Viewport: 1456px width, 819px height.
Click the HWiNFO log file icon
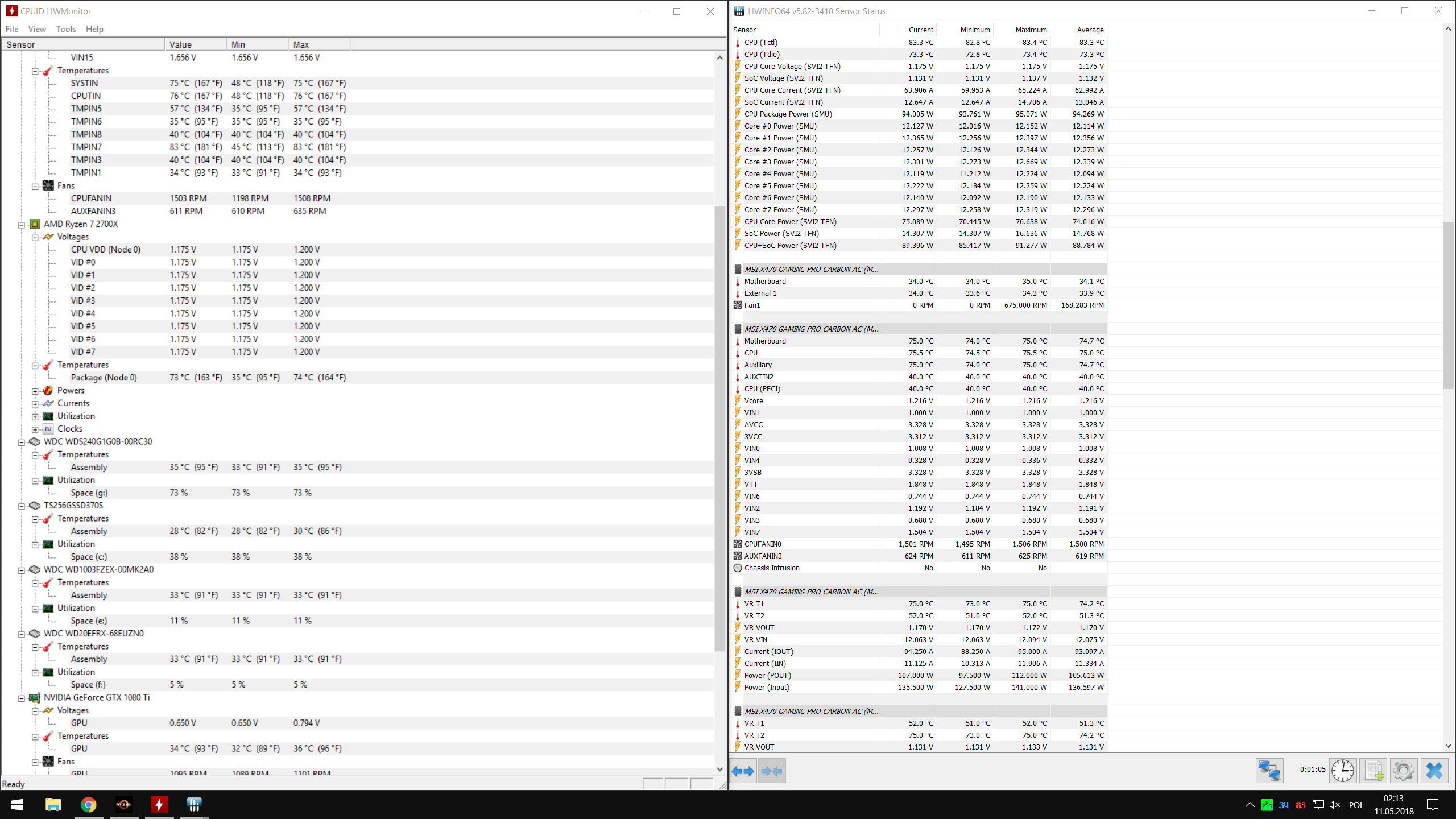(x=1373, y=771)
